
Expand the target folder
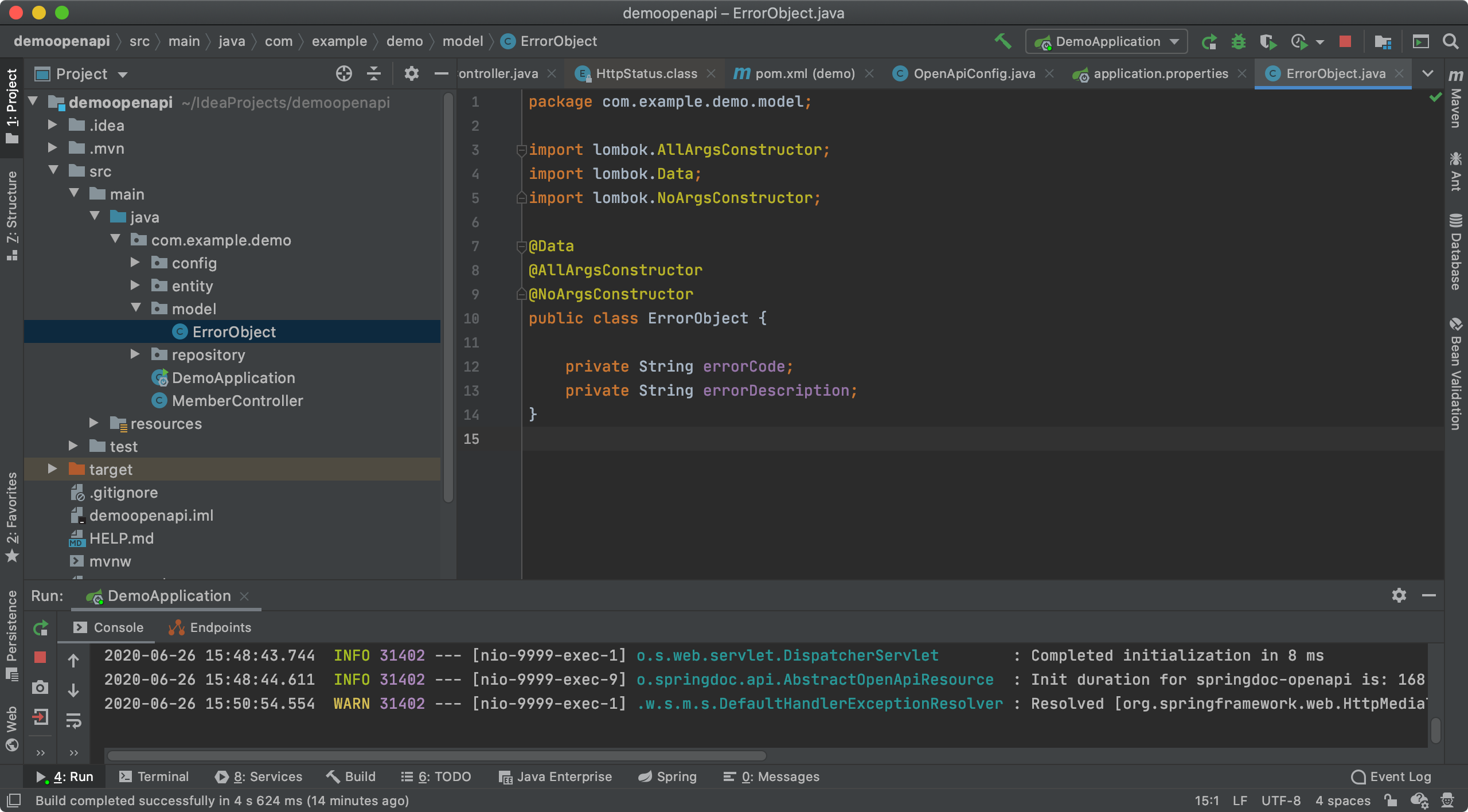(x=52, y=469)
